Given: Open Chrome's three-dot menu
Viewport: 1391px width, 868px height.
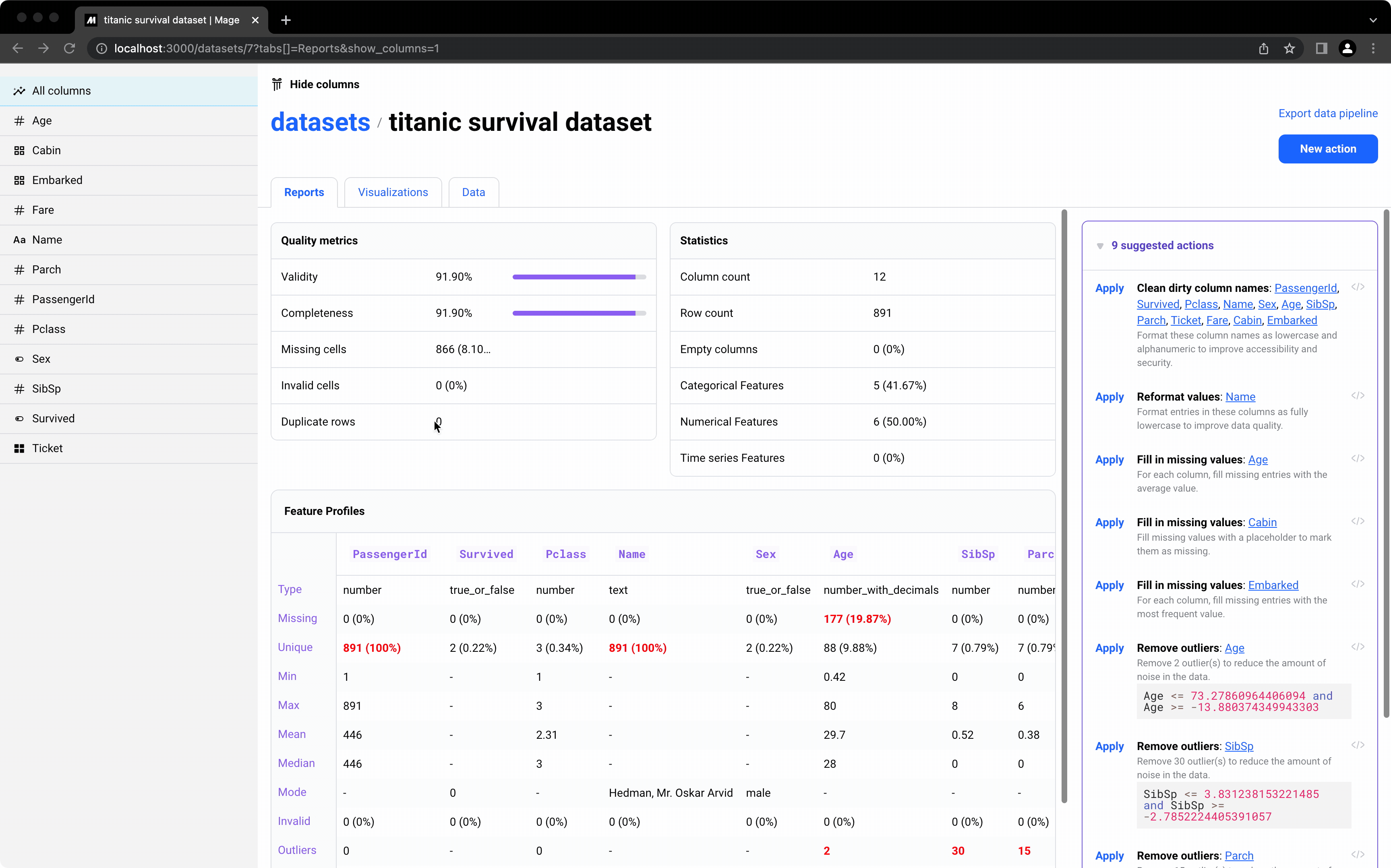Looking at the screenshot, I should tap(1372, 49).
